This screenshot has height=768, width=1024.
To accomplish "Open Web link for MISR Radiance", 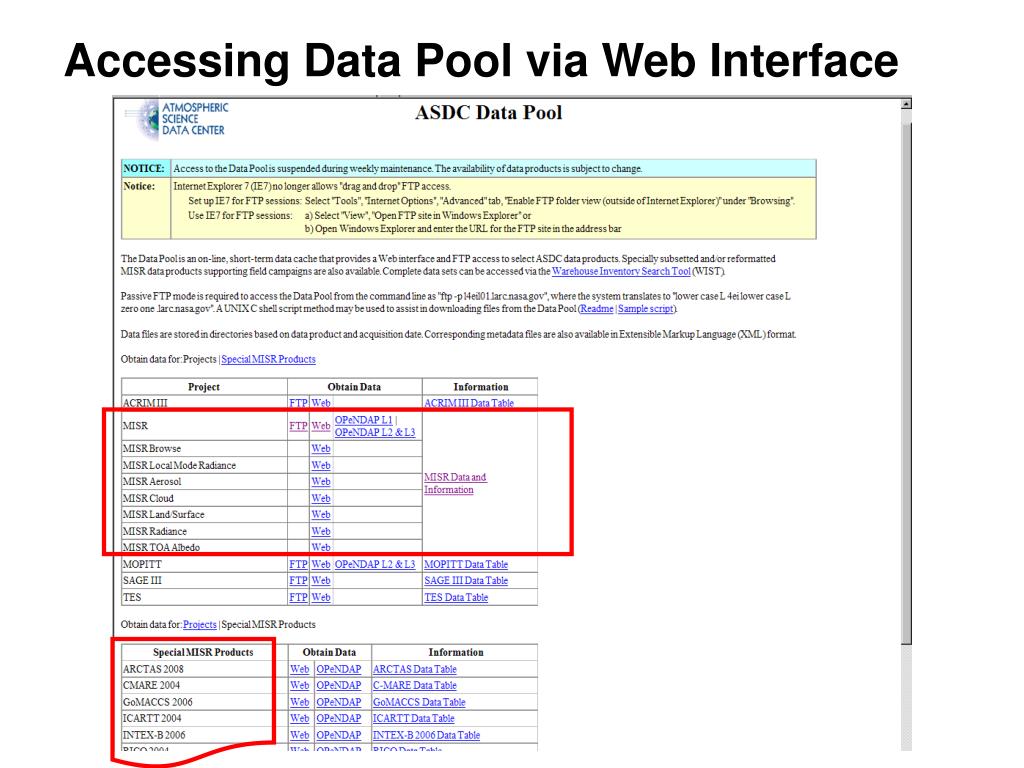I will [x=321, y=532].
